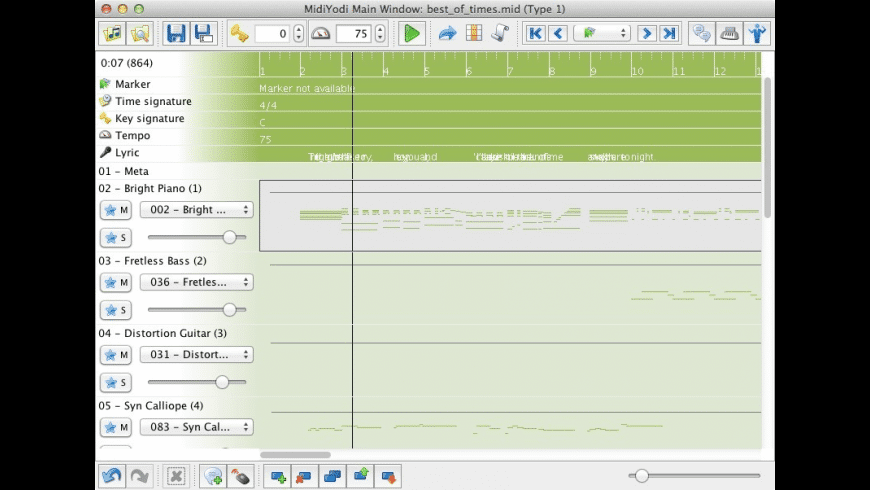
Task: Save the MIDI file with floppy icon
Action: (176, 33)
